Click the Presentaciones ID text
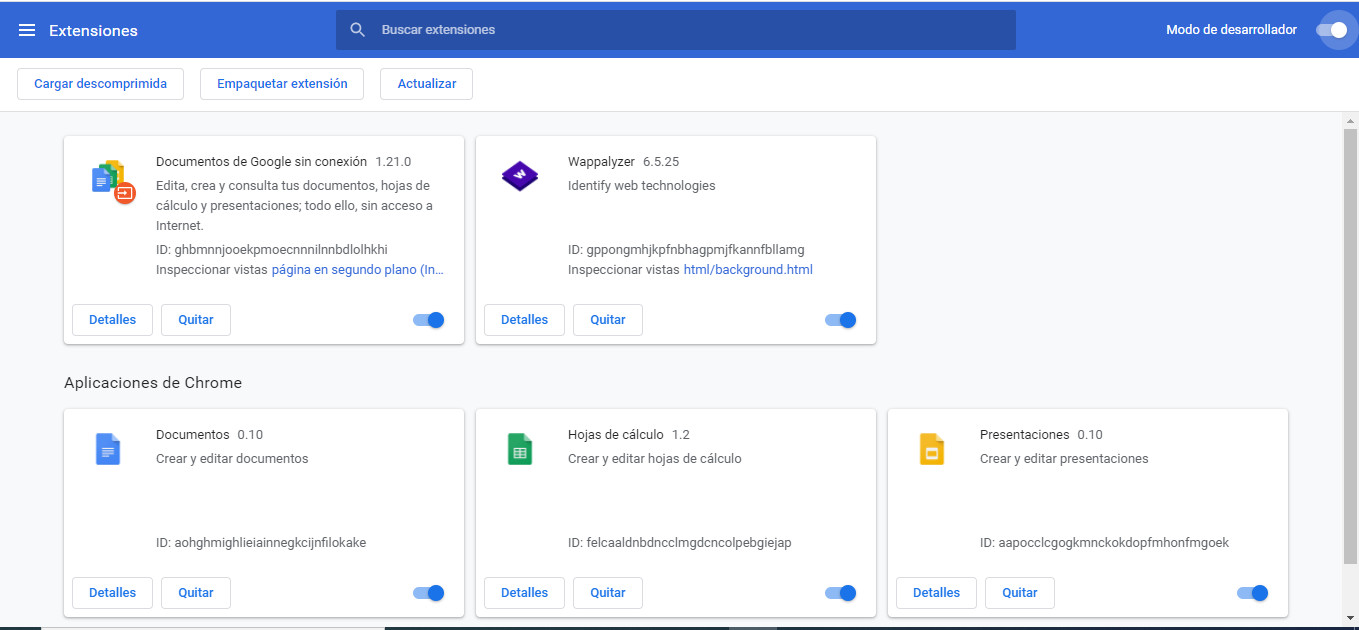Image resolution: width=1359 pixels, height=630 pixels. pyautogui.click(x=1104, y=543)
